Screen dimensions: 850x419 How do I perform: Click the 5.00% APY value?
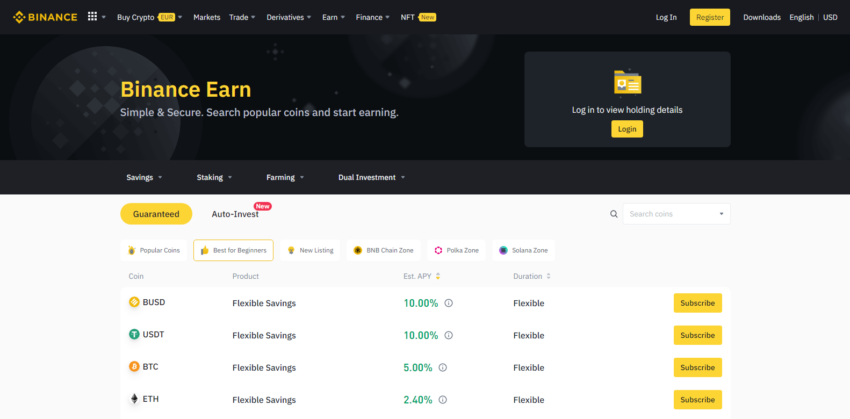pos(418,368)
